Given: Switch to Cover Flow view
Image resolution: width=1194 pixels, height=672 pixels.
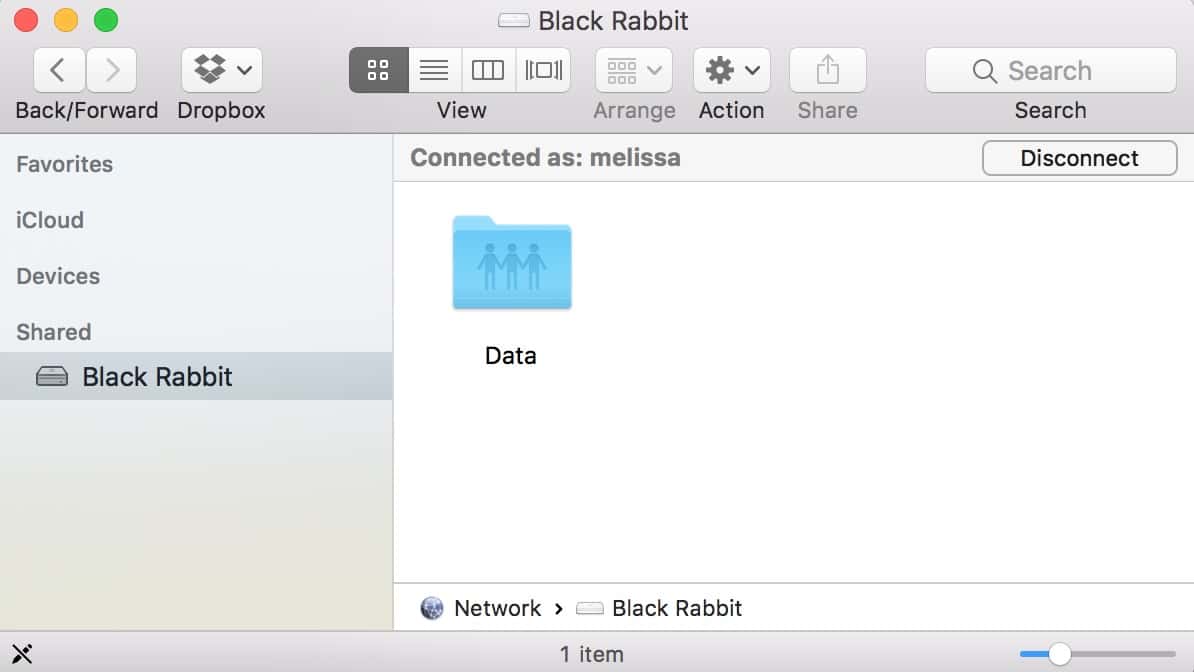Looking at the screenshot, I should [x=543, y=71].
